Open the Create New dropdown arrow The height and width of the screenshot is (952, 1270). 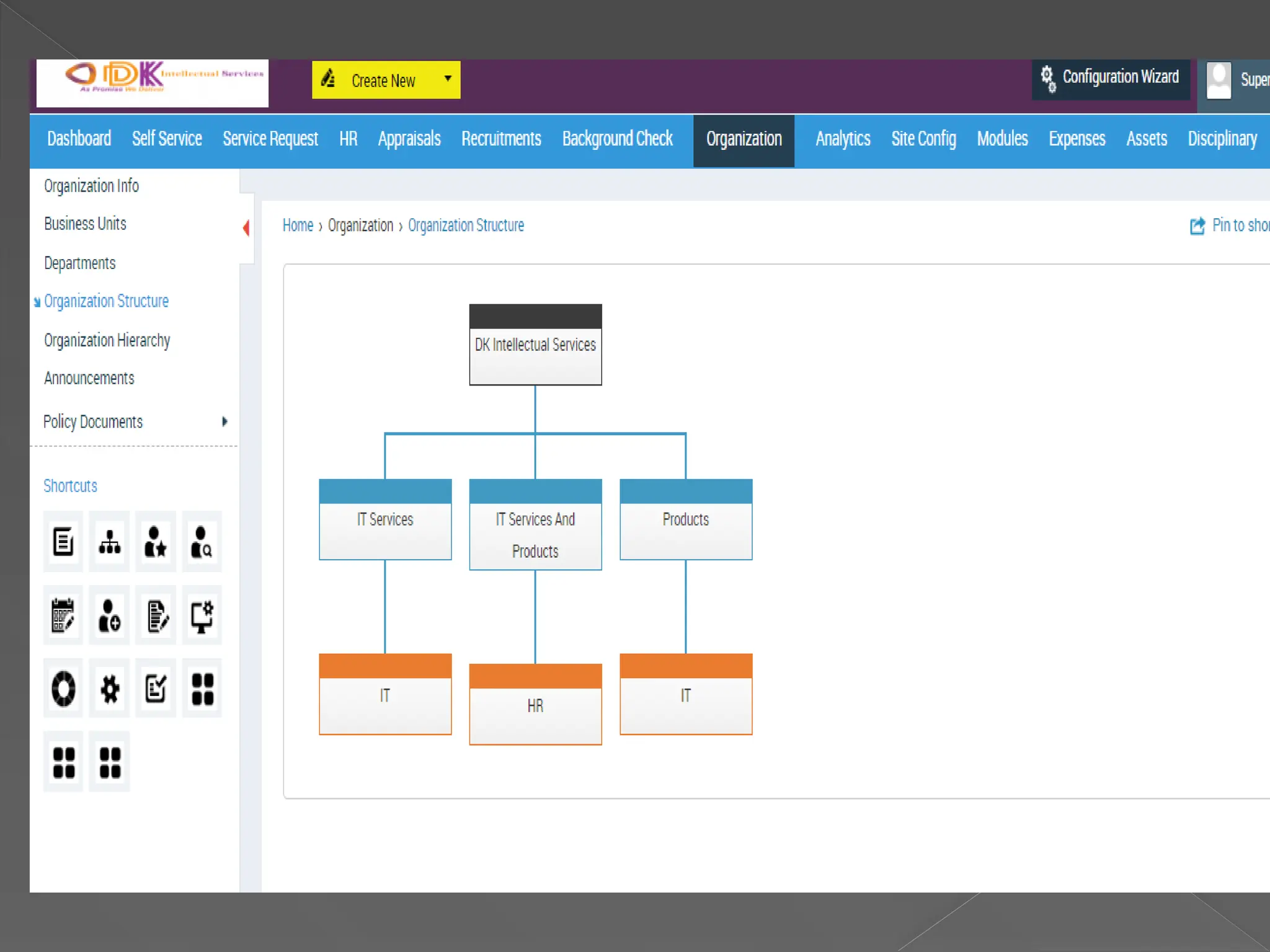click(x=448, y=79)
